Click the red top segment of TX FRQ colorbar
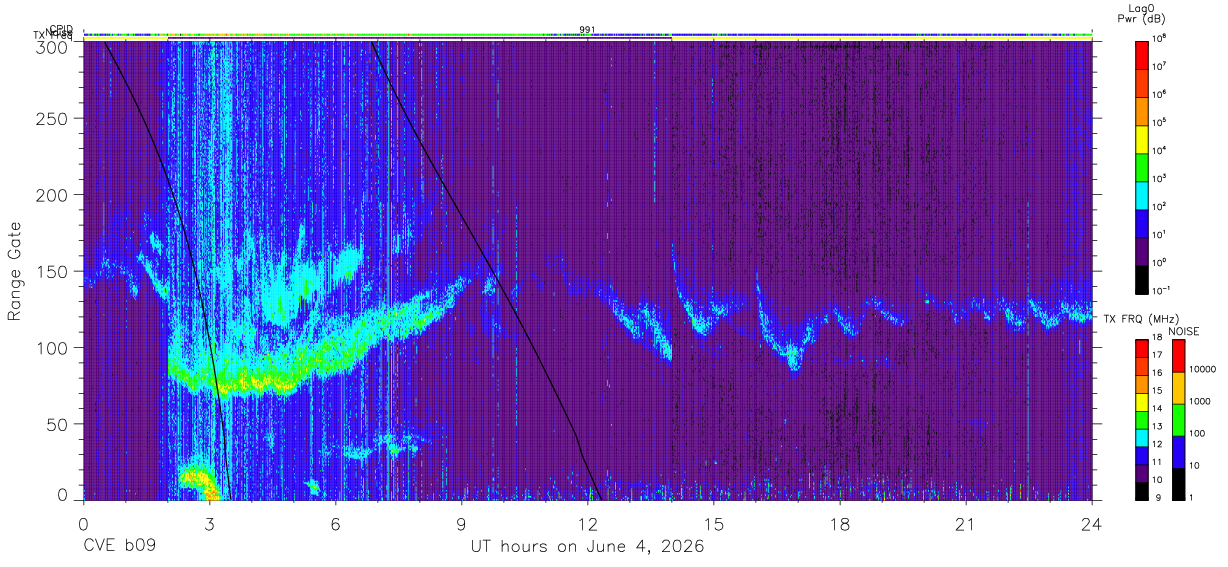Image resolution: width=1228 pixels, height=567 pixels. click(1143, 349)
